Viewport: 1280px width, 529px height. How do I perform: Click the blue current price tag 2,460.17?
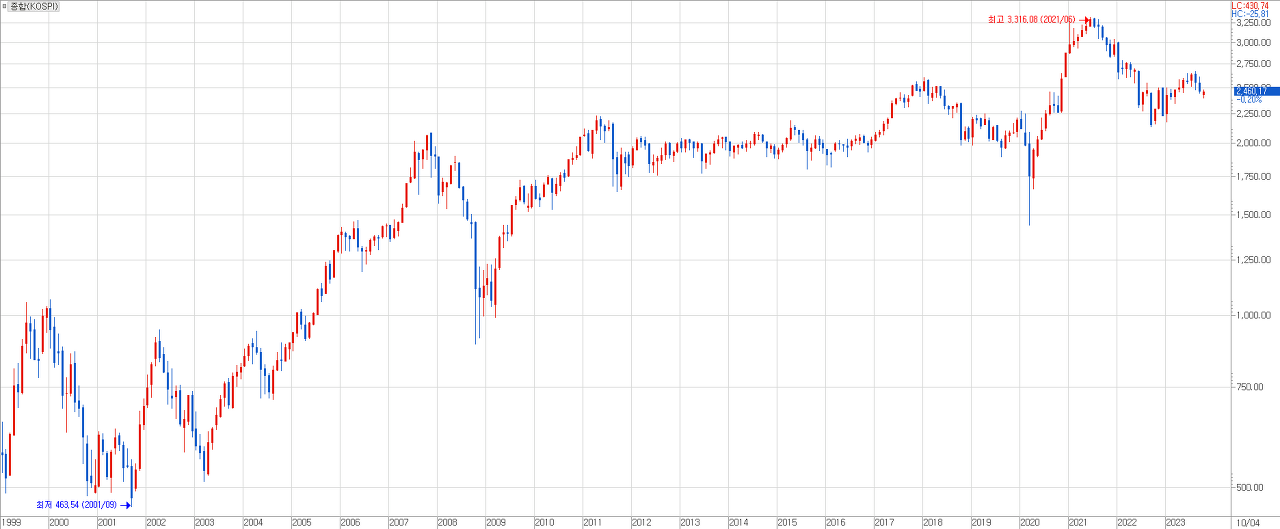click(1251, 91)
